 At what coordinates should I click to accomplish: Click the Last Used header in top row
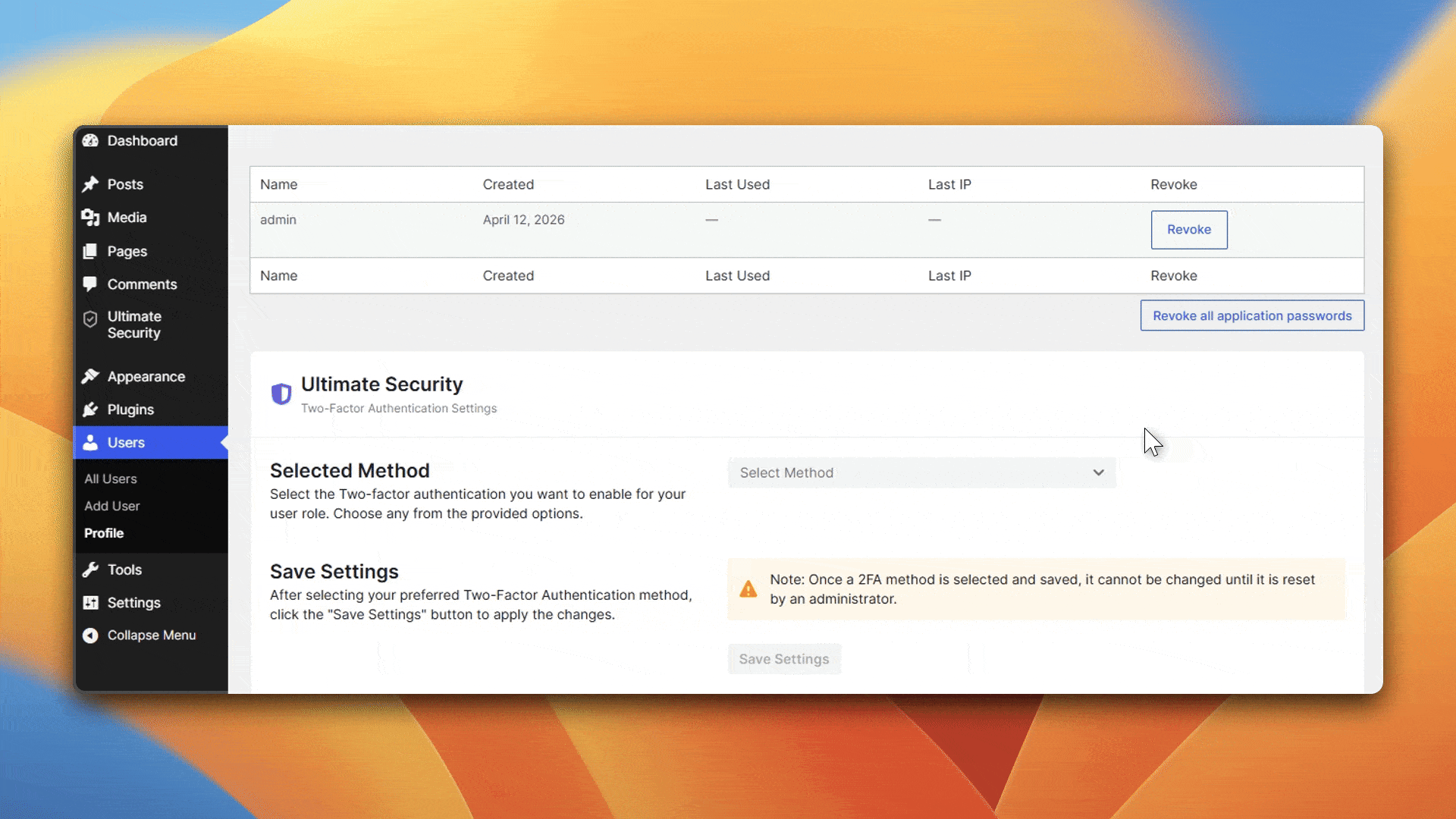click(x=737, y=184)
